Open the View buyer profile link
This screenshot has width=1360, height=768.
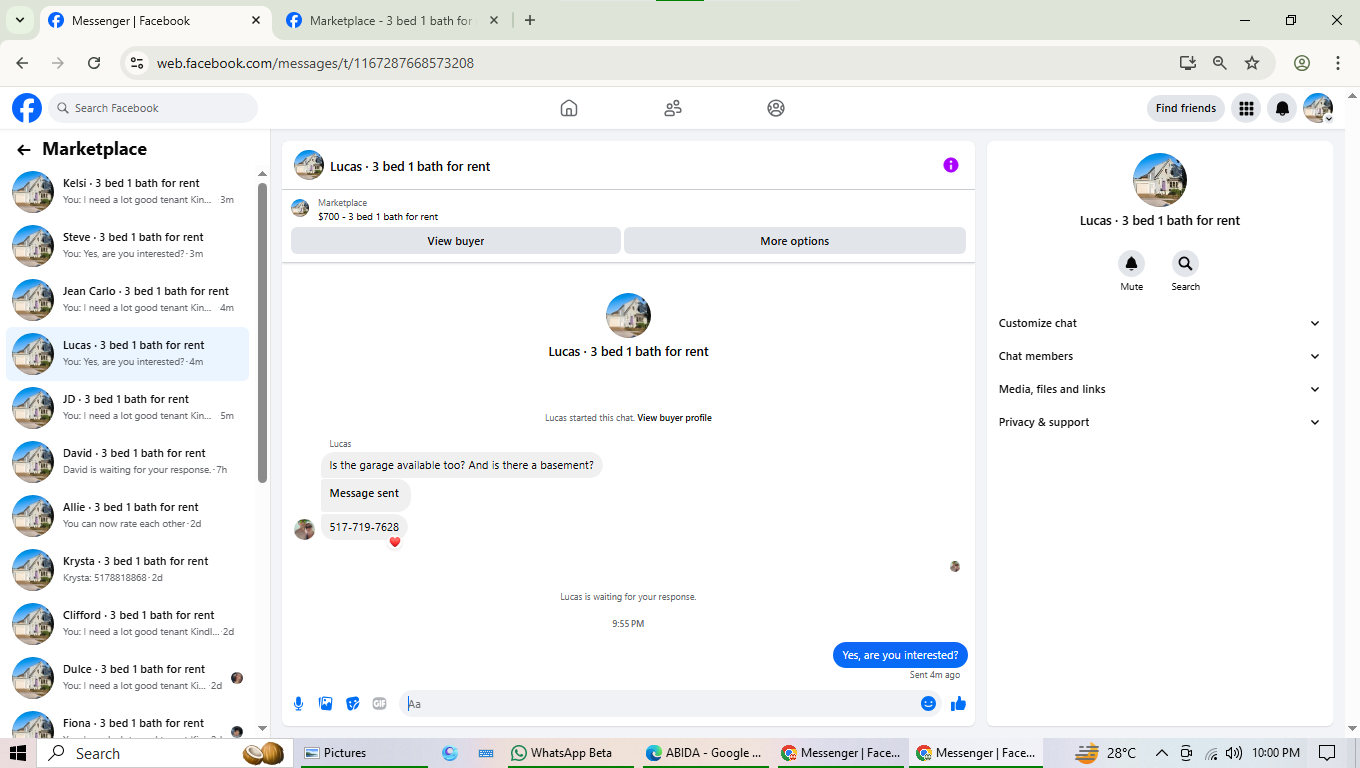pos(674,418)
